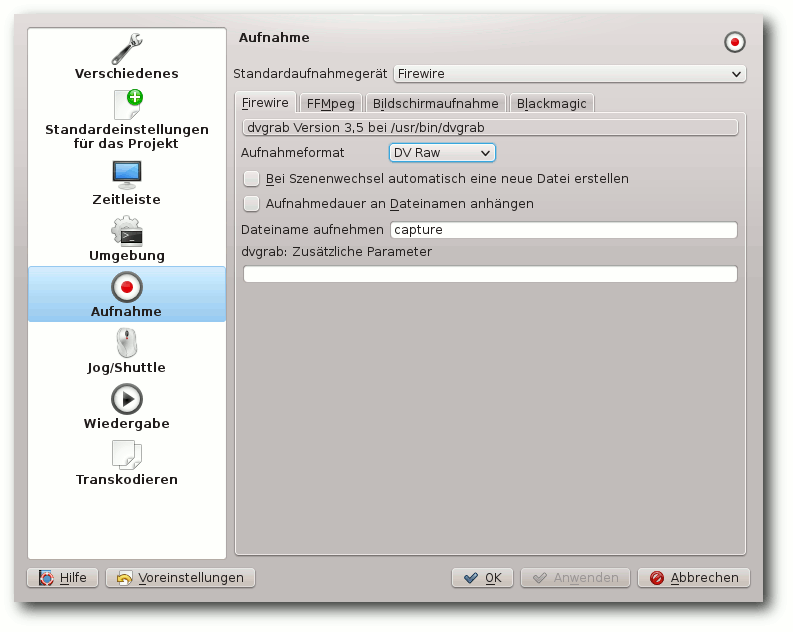Open the Blackmagic tab
Viewport: 793px width, 632px height.
click(x=551, y=104)
